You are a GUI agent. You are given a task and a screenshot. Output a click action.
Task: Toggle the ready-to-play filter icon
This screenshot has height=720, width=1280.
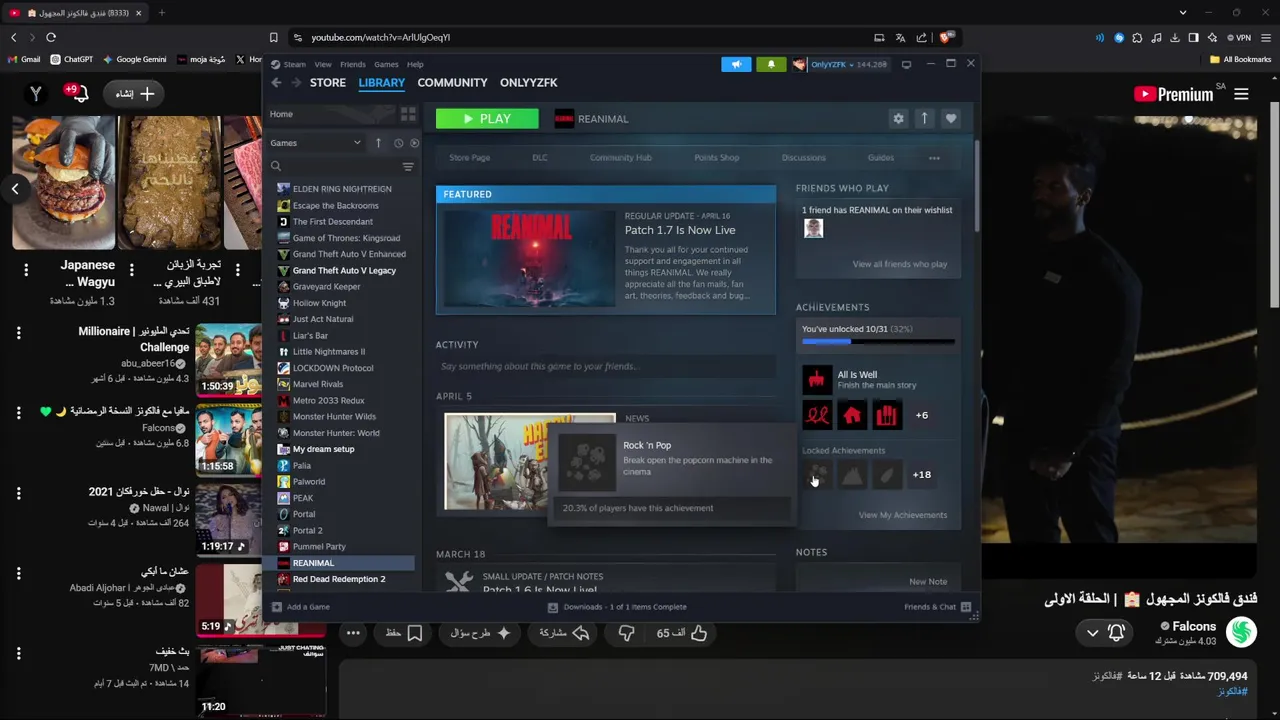414,143
